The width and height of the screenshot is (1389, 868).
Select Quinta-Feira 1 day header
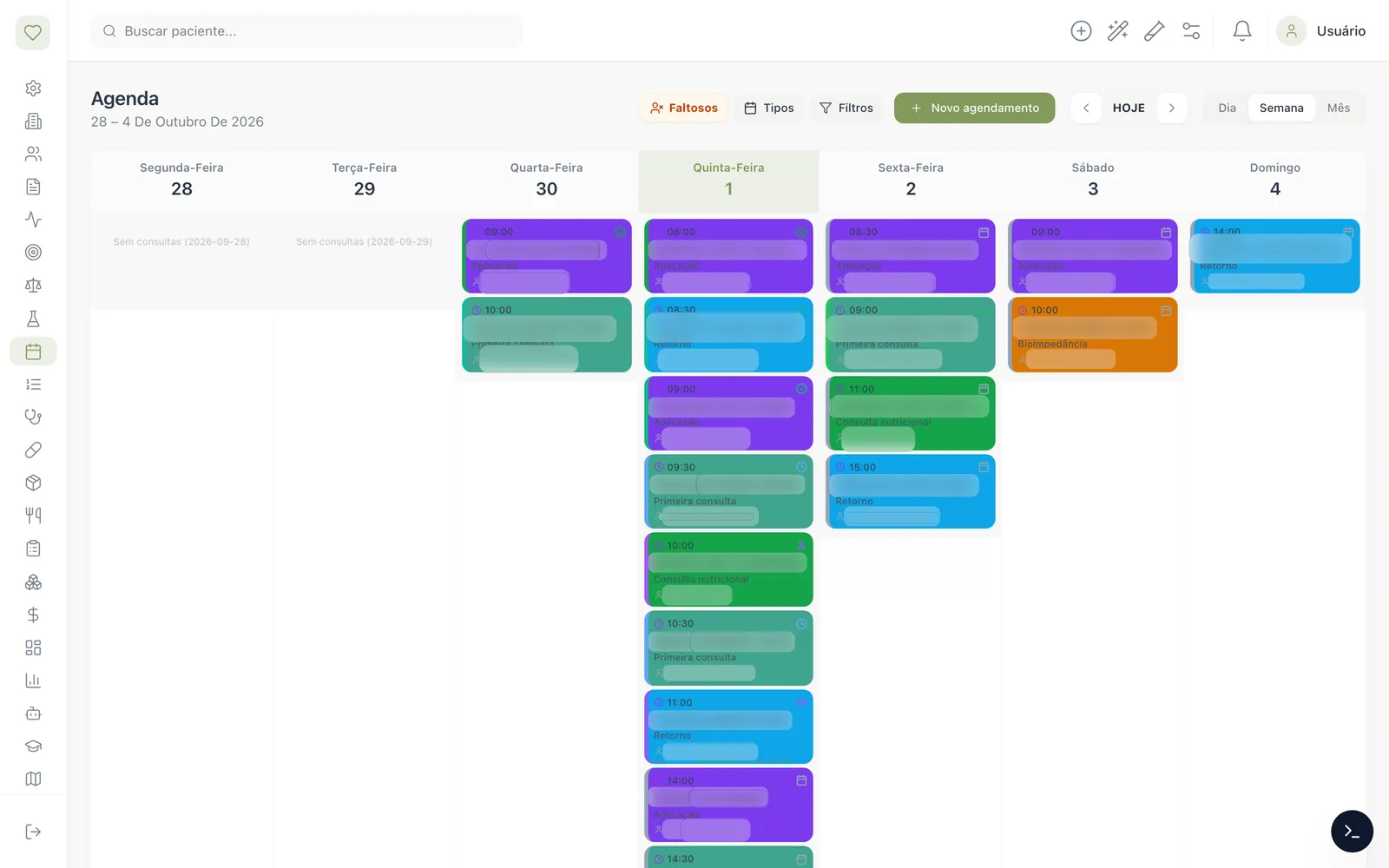728,181
